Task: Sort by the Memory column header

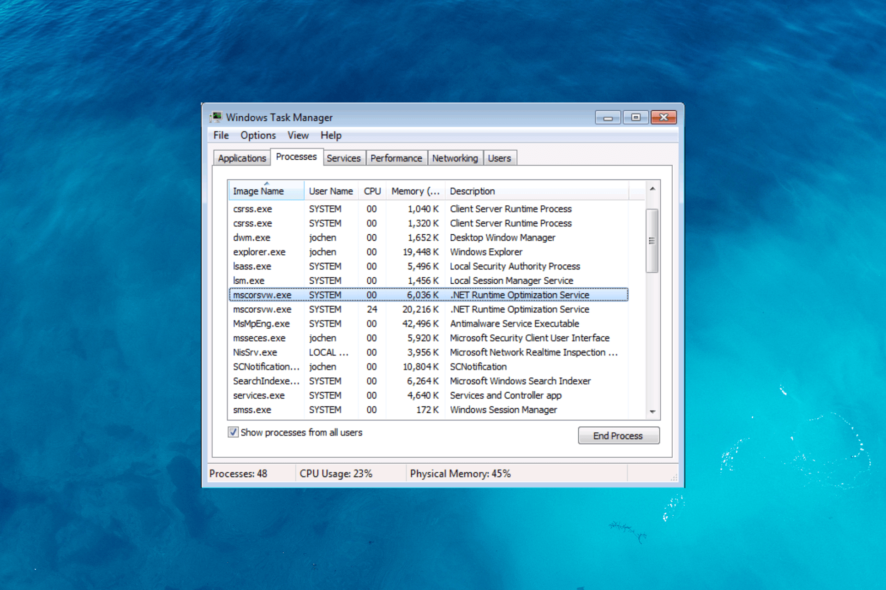Action: [413, 190]
